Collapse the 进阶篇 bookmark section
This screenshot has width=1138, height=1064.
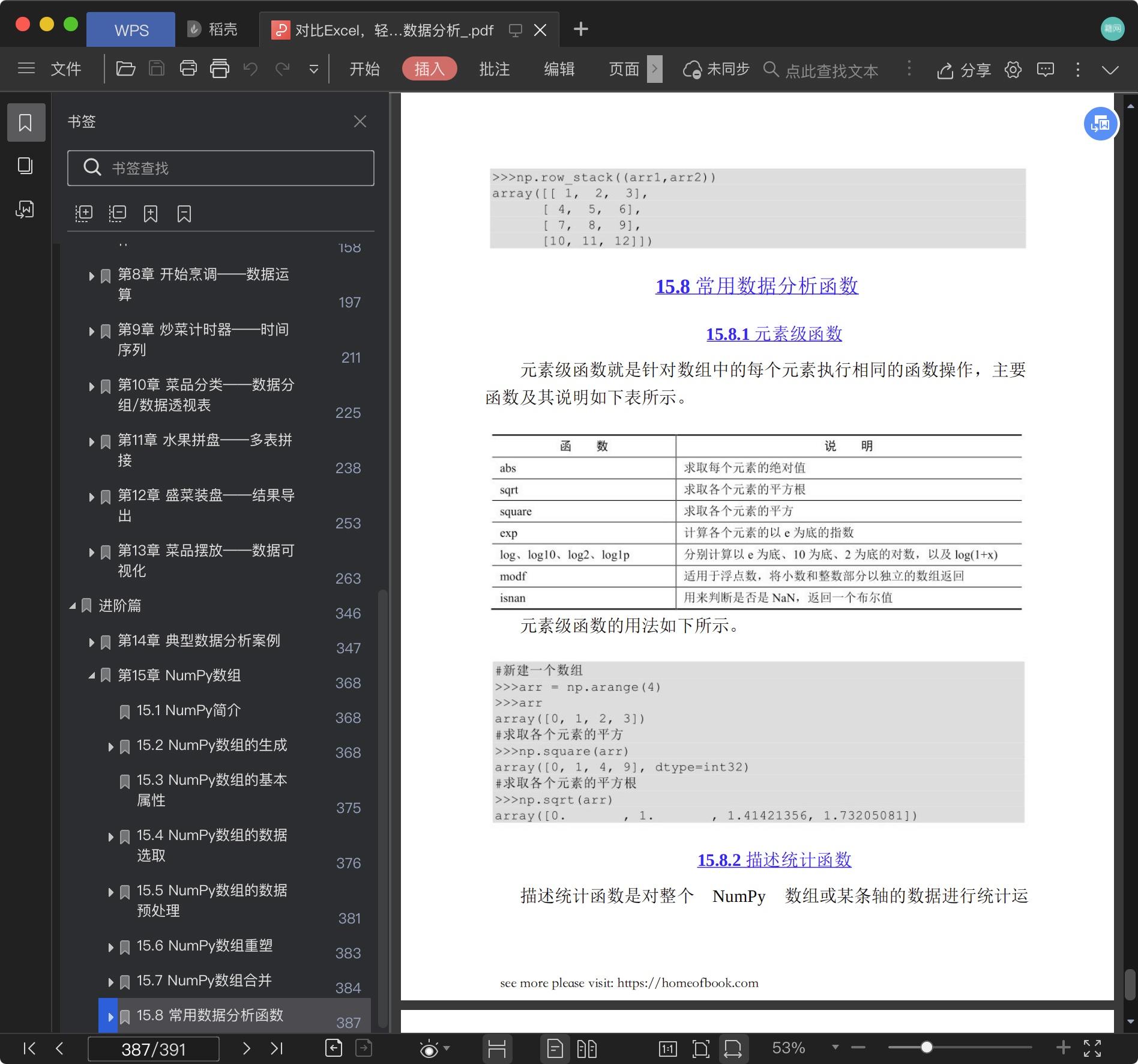point(73,606)
